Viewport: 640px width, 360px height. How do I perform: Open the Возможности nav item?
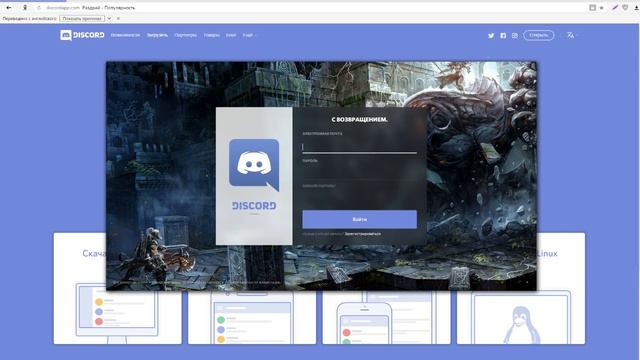click(125, 35)
